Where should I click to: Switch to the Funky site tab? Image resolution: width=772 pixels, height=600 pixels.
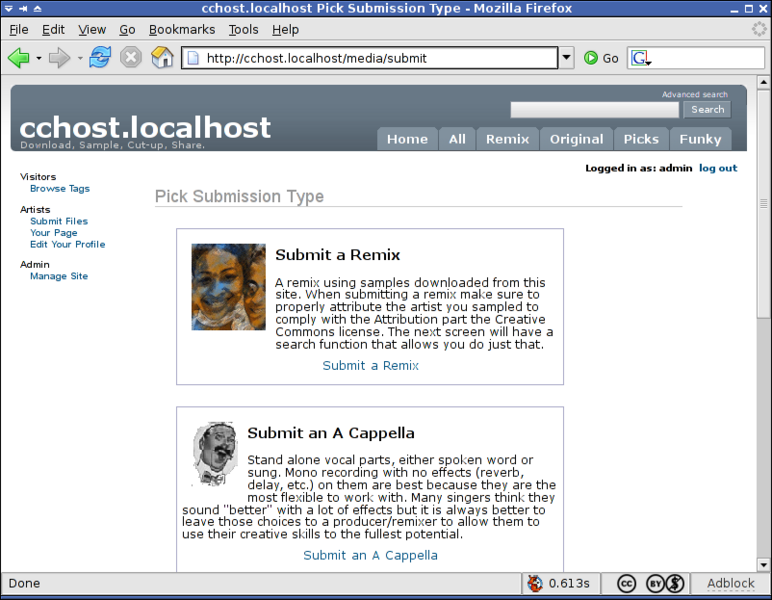click(x=700, y=139)
